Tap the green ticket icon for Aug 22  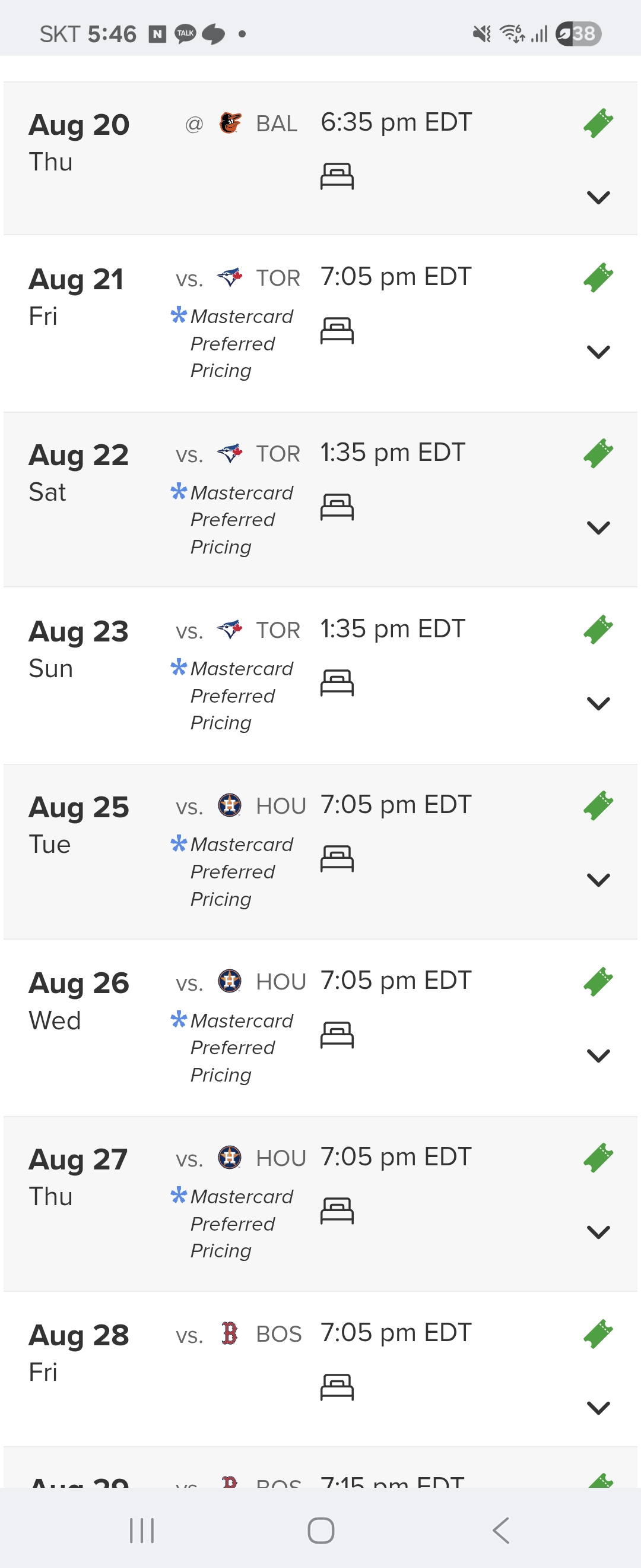pyautogui.click(x=598, y=454)
